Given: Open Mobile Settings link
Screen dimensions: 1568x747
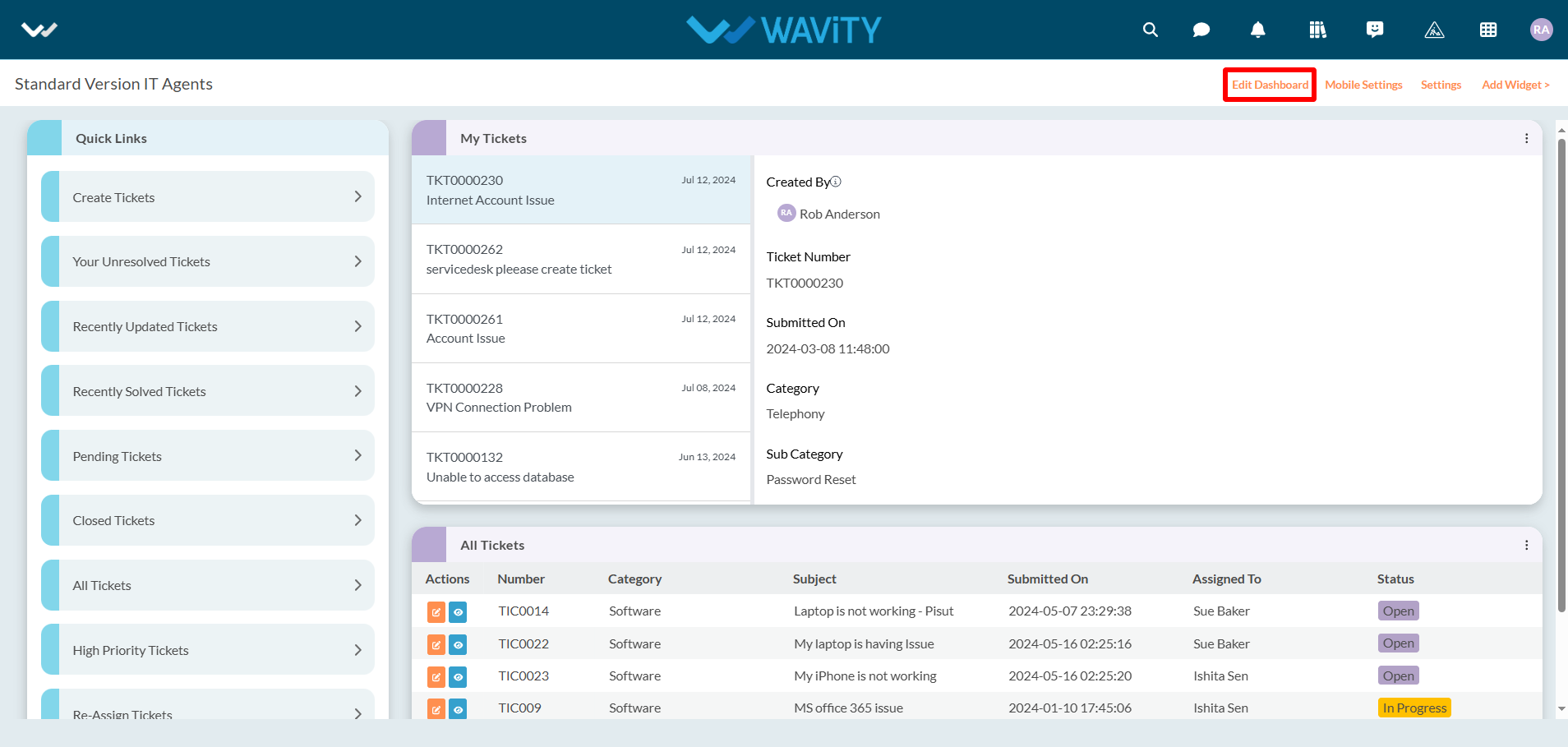Looking at the screenshot, I should tap(1363, 85).
